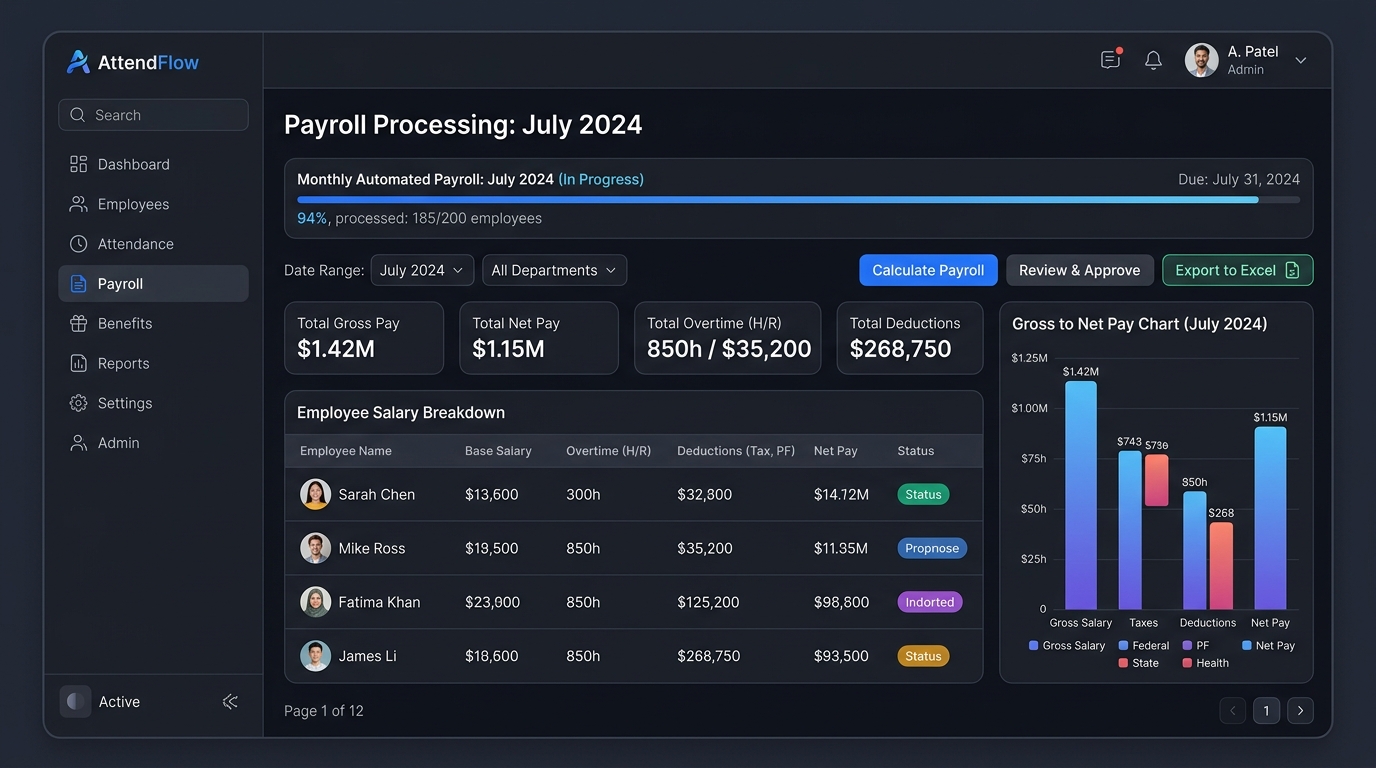1376x768 pixels.
Task: Click the Export to Excel button
Action: (1237, 270)
